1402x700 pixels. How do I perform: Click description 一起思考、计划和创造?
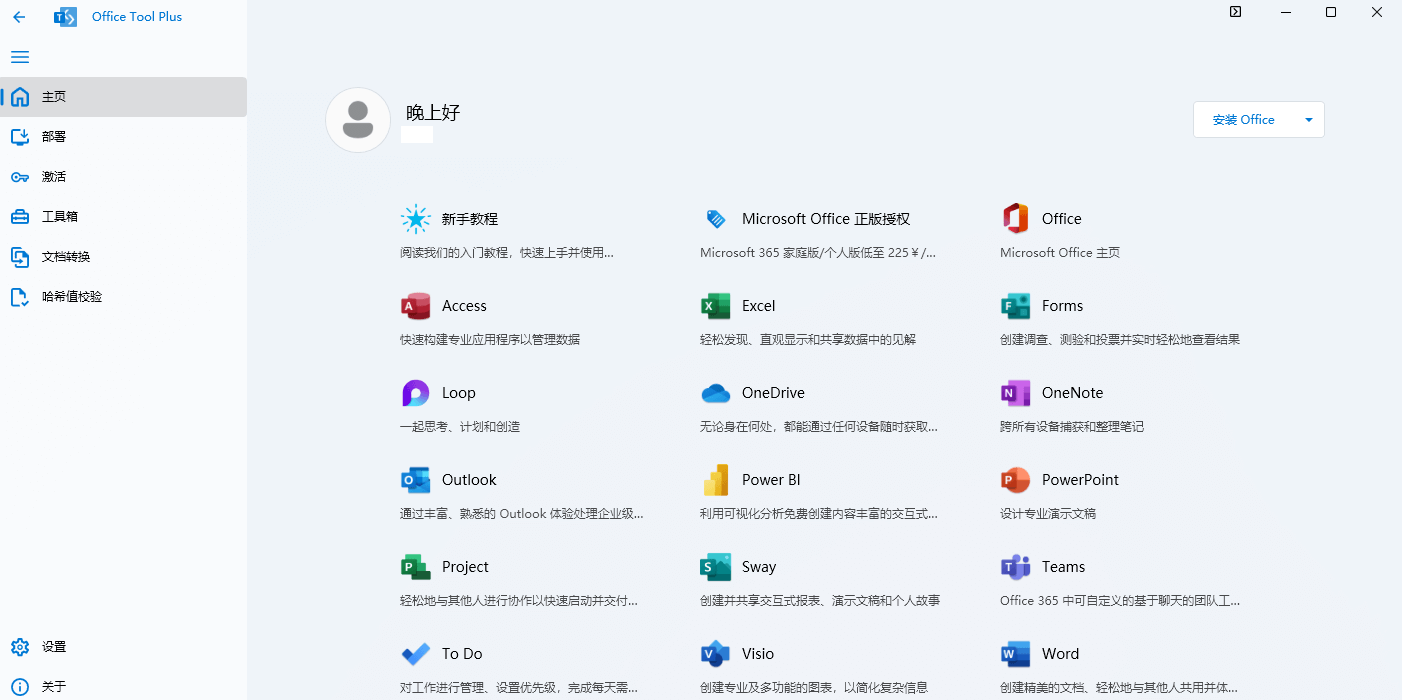(x=460, y=427)
